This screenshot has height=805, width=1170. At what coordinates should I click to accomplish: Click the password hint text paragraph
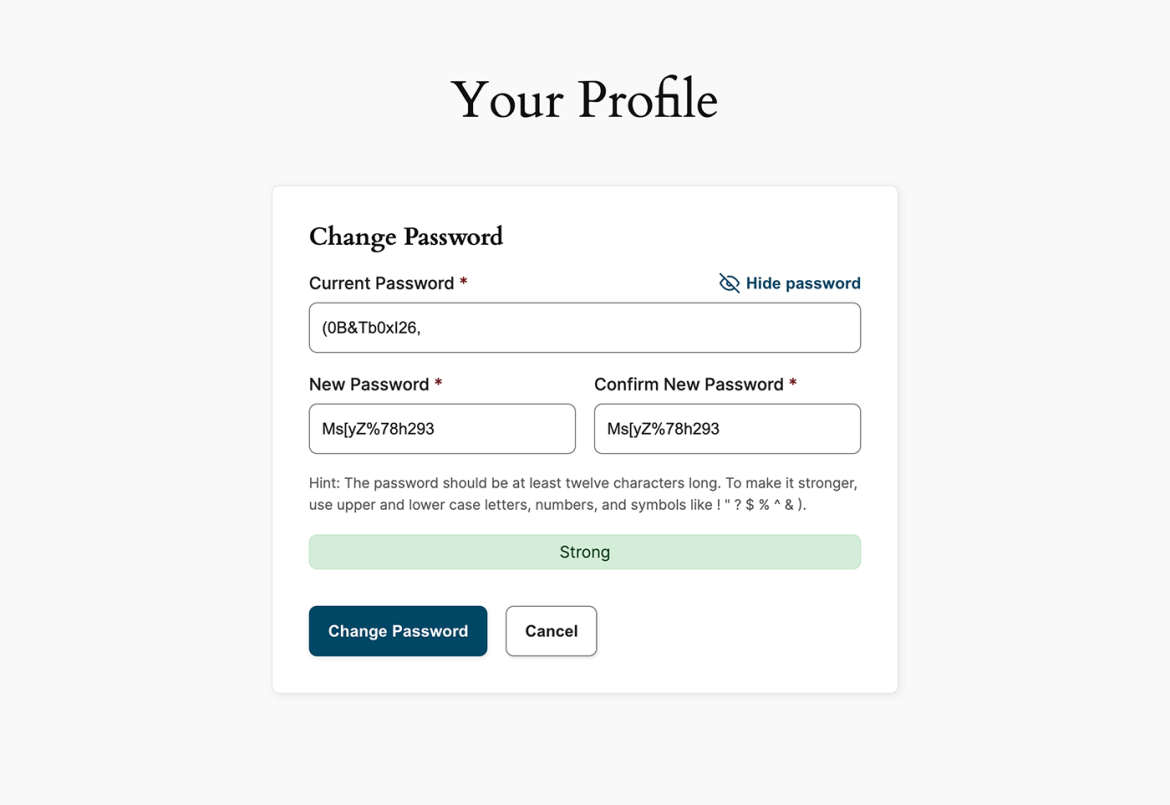[x=584, y=493]
